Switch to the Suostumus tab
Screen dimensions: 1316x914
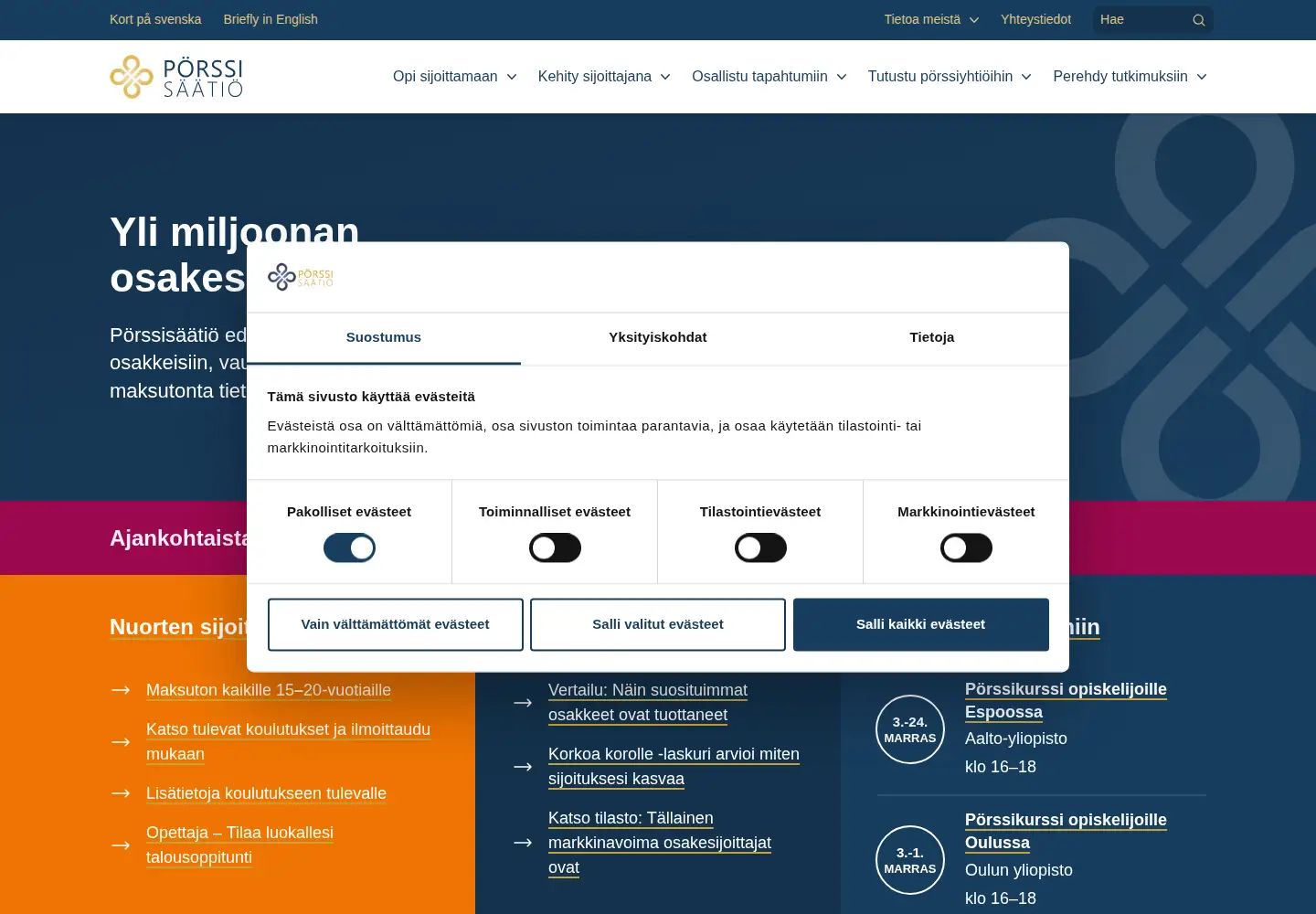pyautogui.click(x=384, y=338)
